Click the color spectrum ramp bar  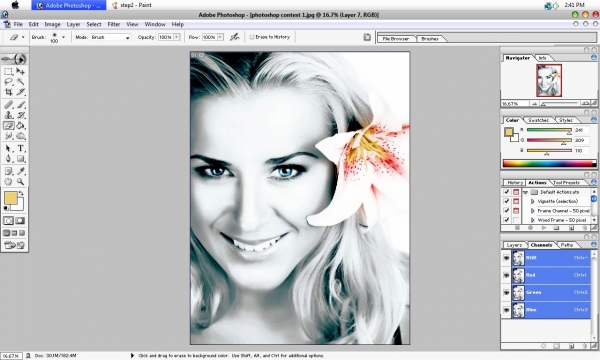pos(549,164)
